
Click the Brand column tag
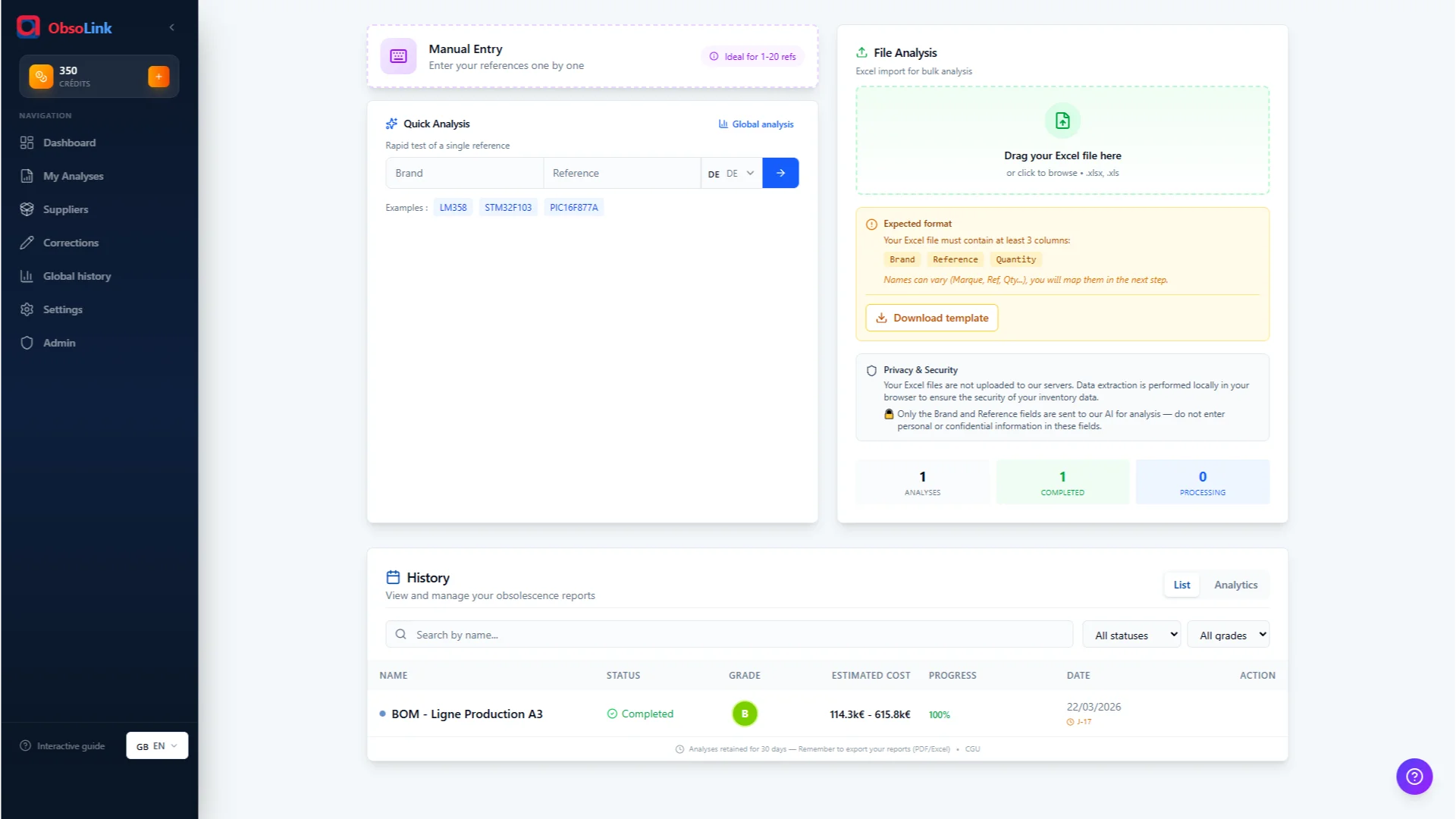point(902,259)
